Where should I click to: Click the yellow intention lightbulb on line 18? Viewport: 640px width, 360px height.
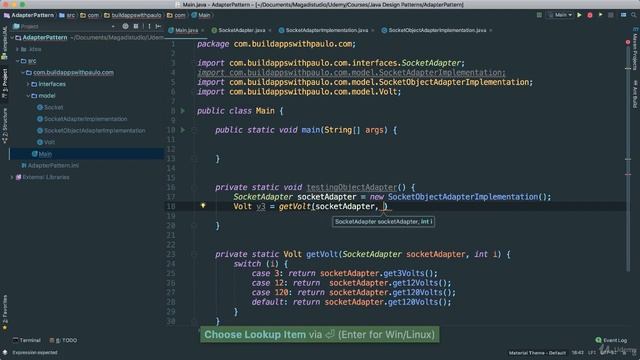(203, 206)
